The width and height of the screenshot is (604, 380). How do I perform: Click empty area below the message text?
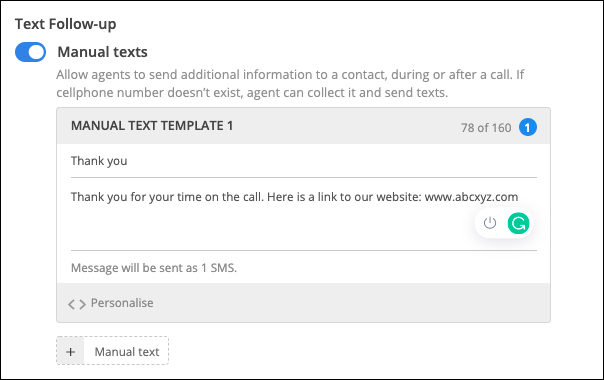pyautogui.click(x=270, y=227)
